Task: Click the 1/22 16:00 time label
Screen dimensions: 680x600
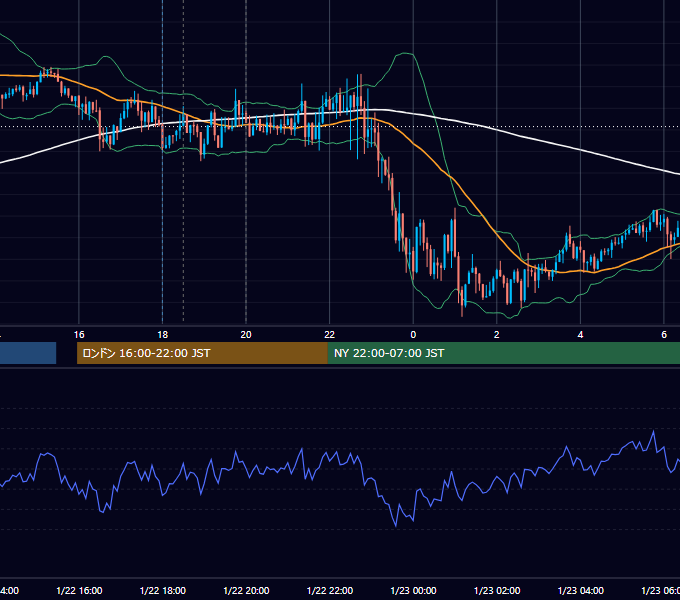Action: [79, 590]
